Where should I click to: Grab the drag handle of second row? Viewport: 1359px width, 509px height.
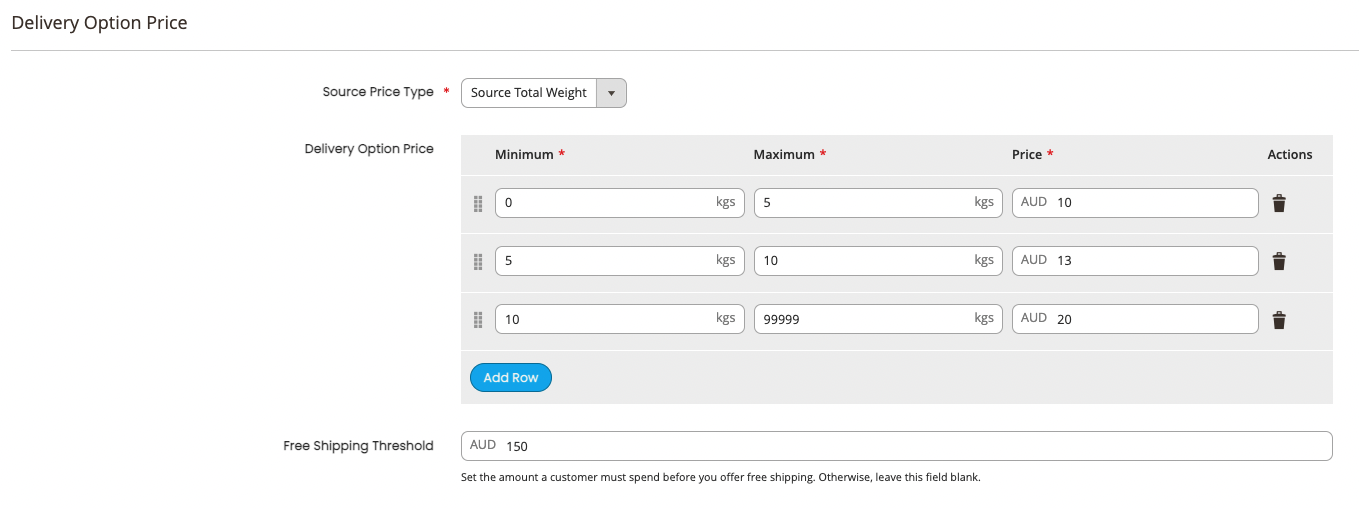[x=478, y=261]
